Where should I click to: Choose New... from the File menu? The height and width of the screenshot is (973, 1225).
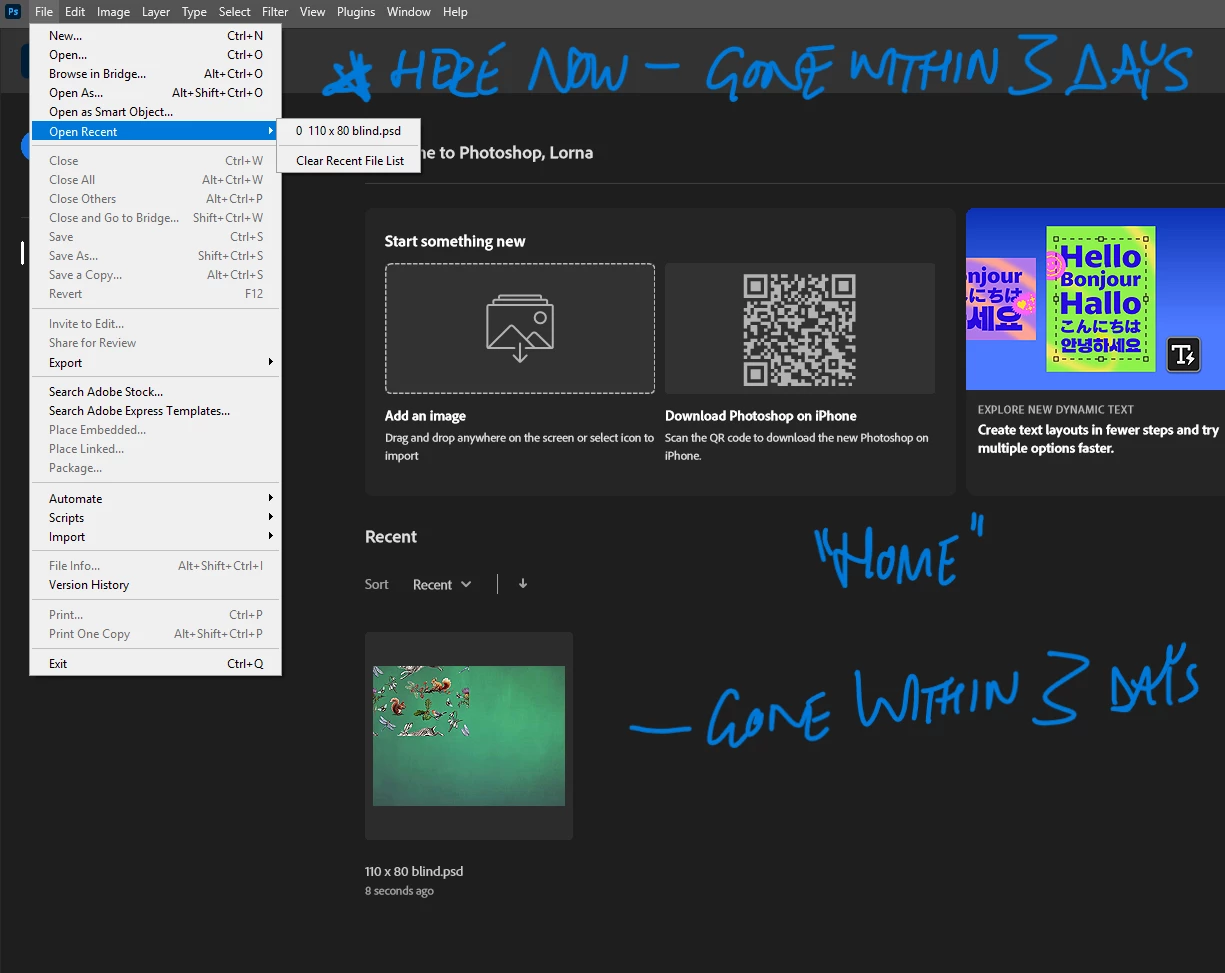156,36
